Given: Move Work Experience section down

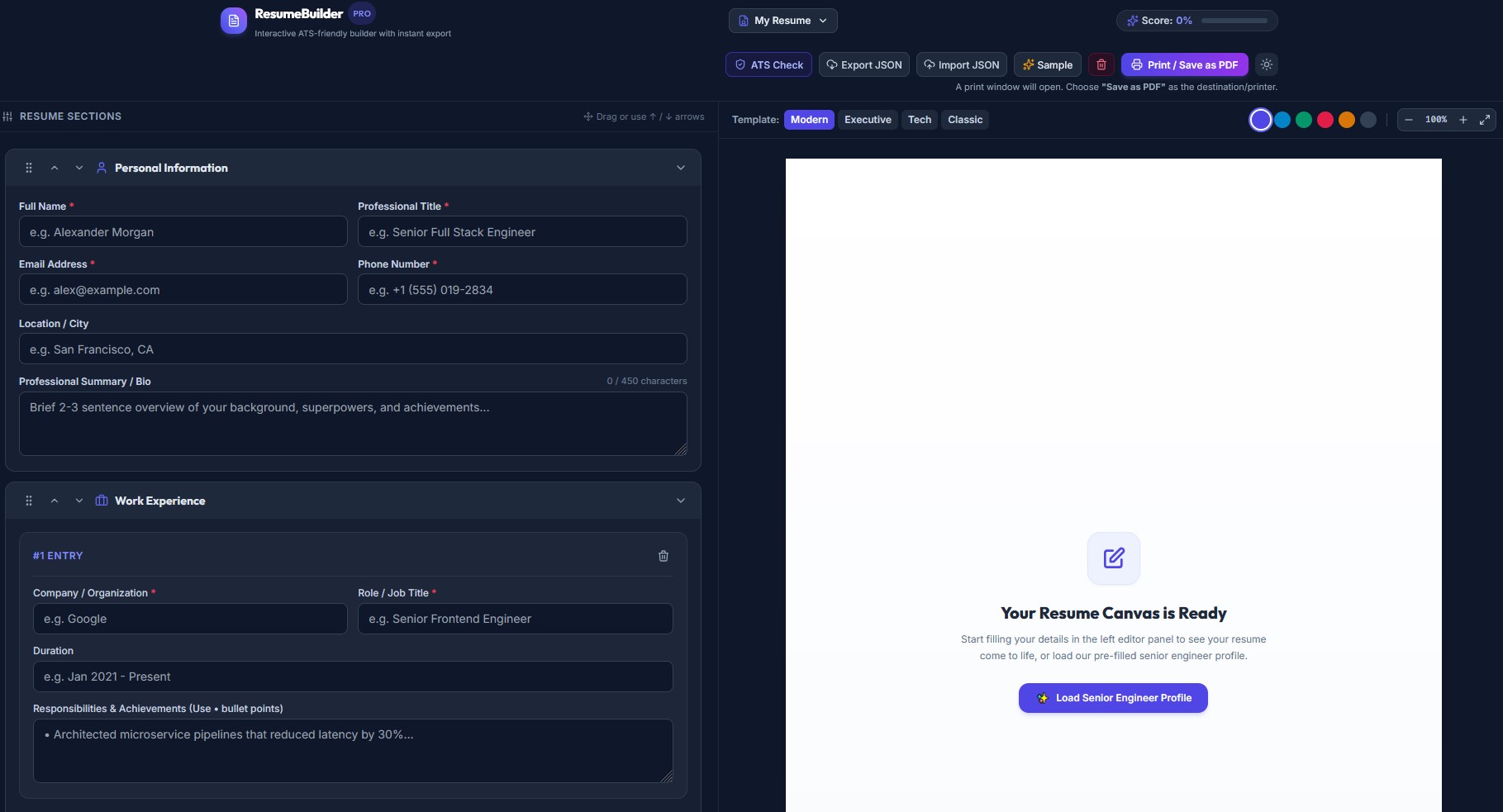Looking at the screenshot, I should pos(79,501).
